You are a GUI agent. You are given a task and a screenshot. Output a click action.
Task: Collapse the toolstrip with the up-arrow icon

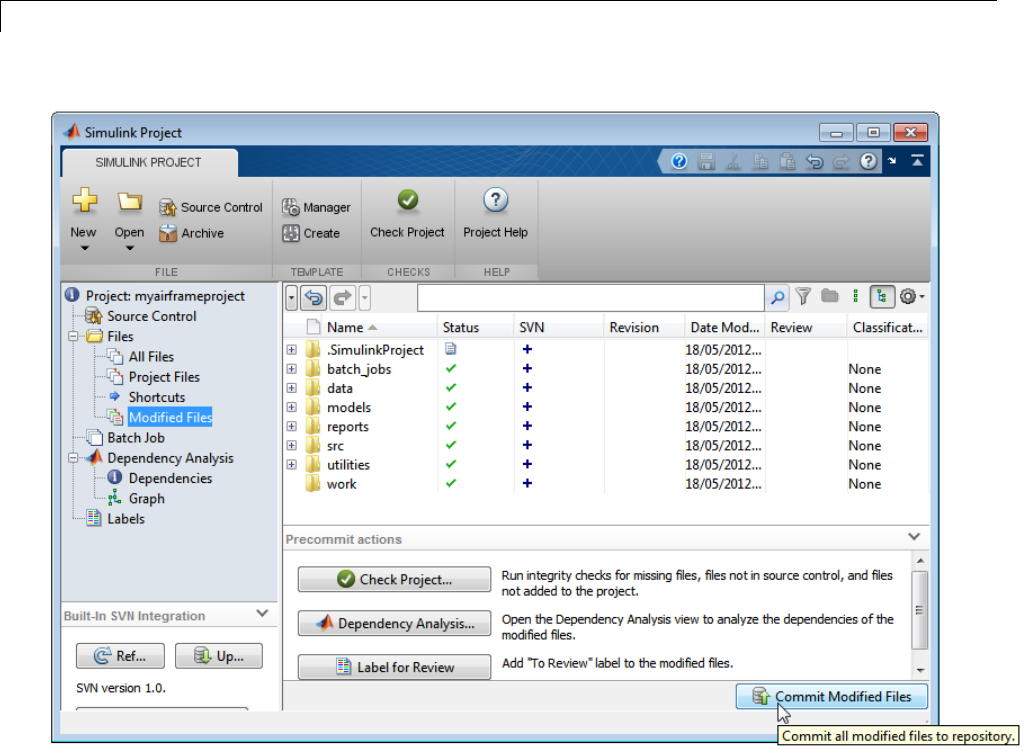[x=918, y=161]
